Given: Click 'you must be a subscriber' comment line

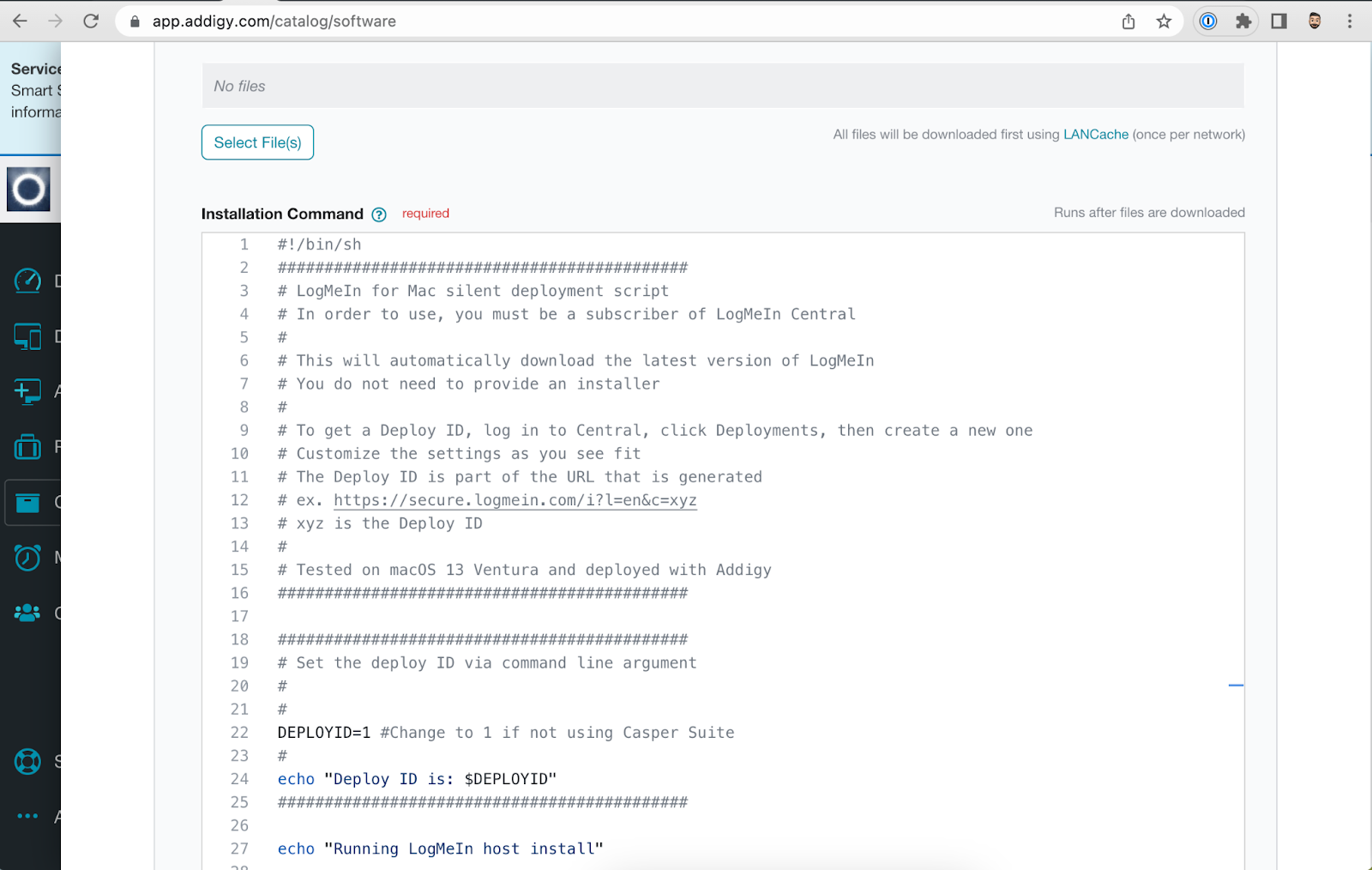Looking at the screenshot, I should pos(566,315).
